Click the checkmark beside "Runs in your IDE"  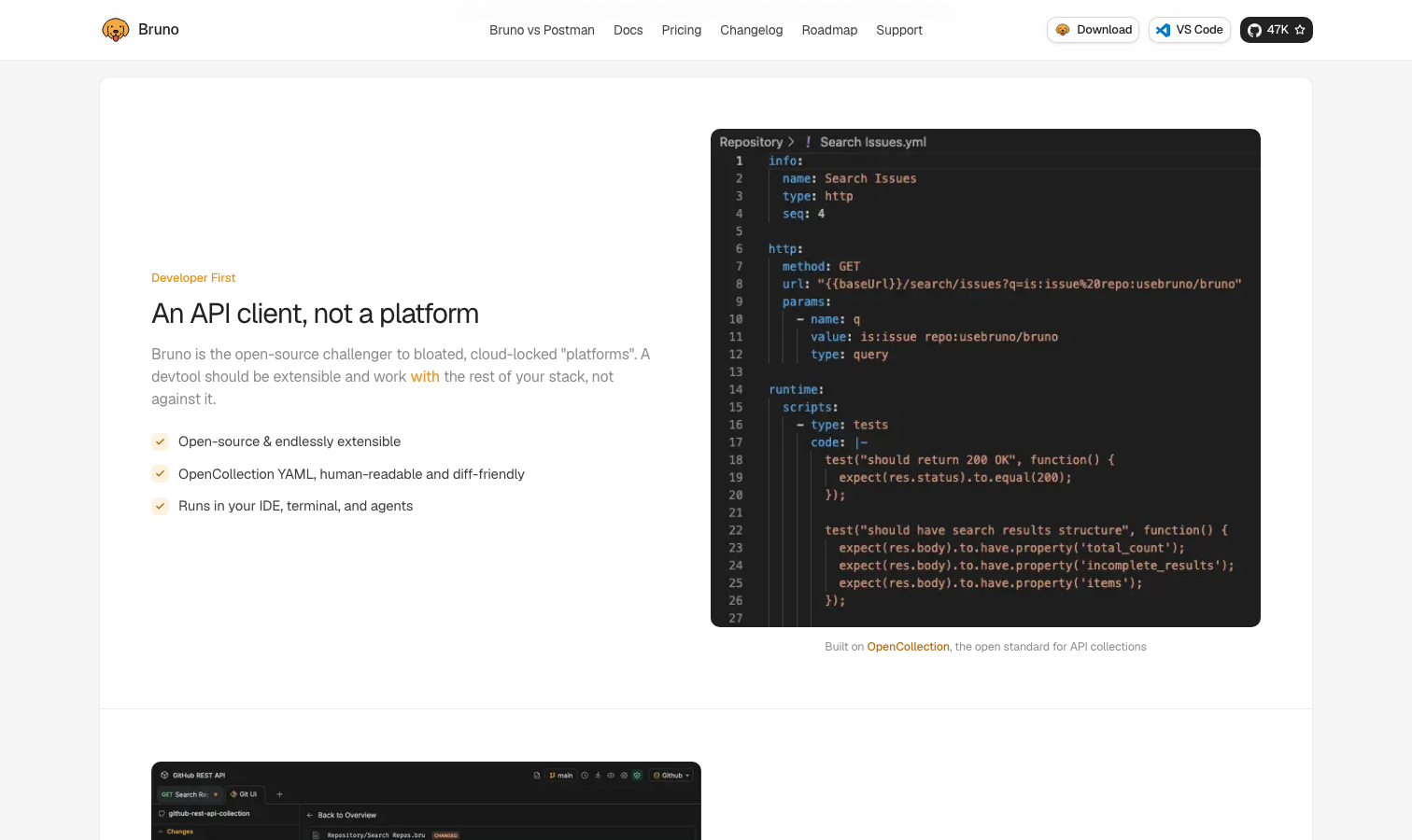click(161, 506)
